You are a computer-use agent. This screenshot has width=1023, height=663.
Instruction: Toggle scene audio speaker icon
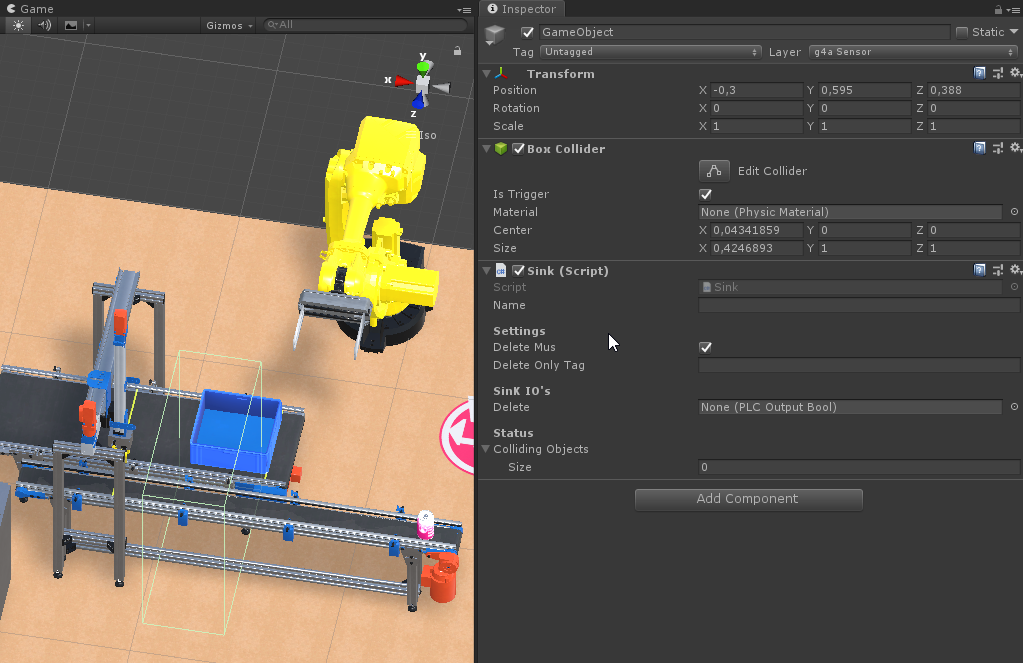pos(45,25)
